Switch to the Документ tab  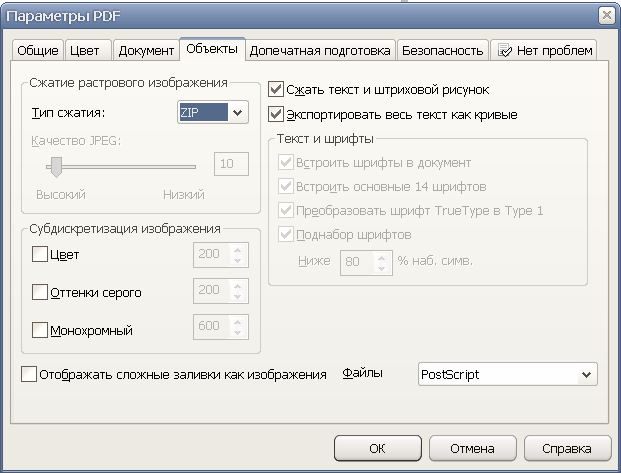(x=146, y=50)
